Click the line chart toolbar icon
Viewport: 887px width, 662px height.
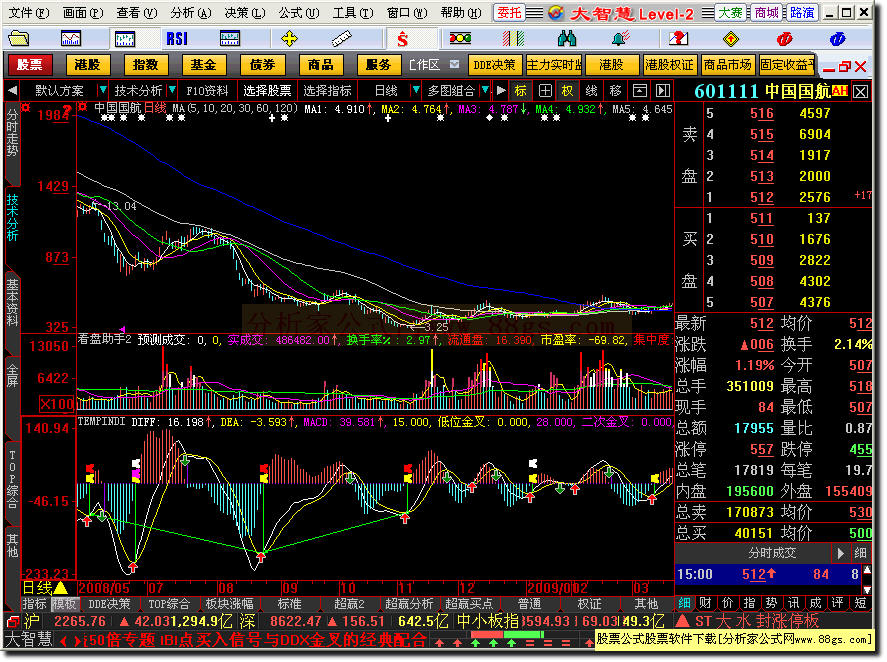pos(71,38)
